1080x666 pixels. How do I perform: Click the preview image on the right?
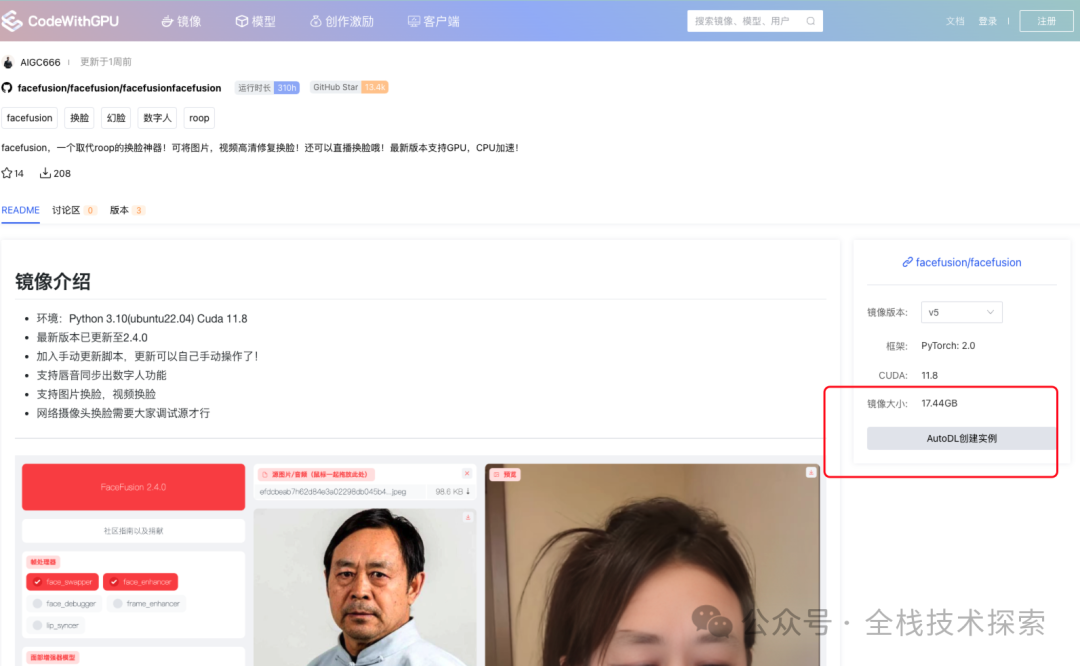[x=652, y=565]
